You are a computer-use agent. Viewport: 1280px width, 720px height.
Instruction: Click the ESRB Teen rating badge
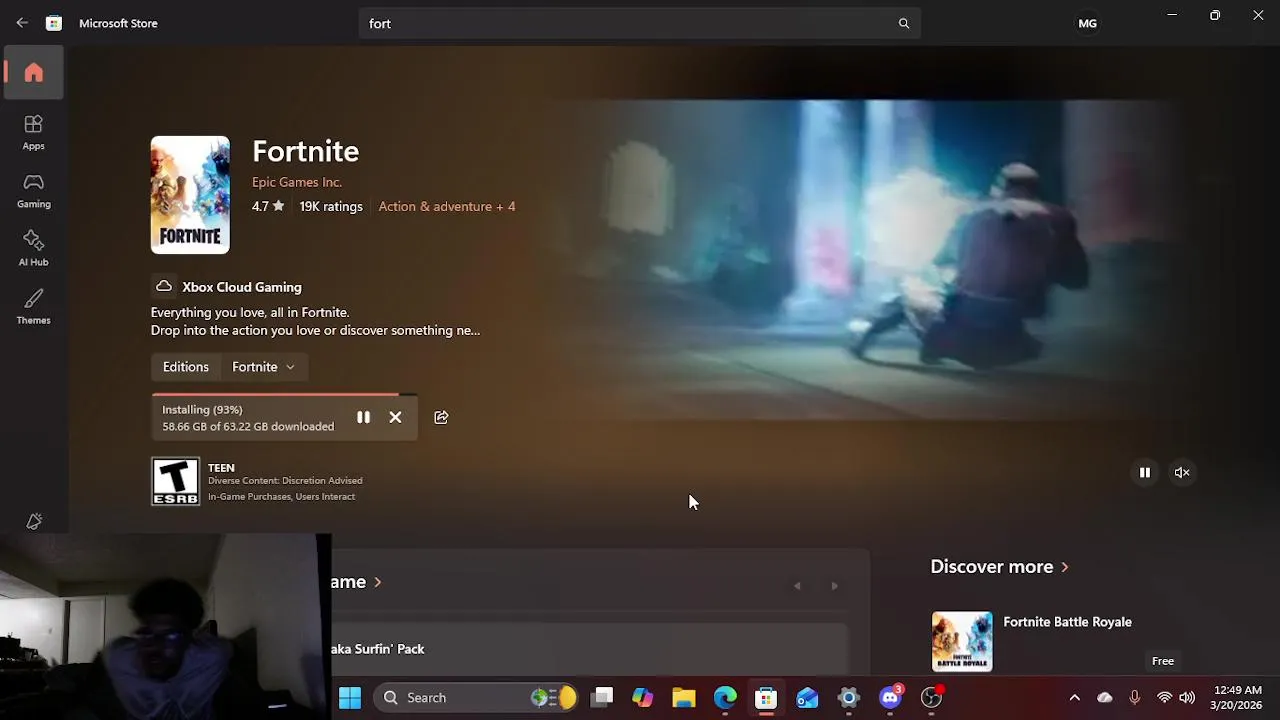pyautogui.click(x=176, y=481)
